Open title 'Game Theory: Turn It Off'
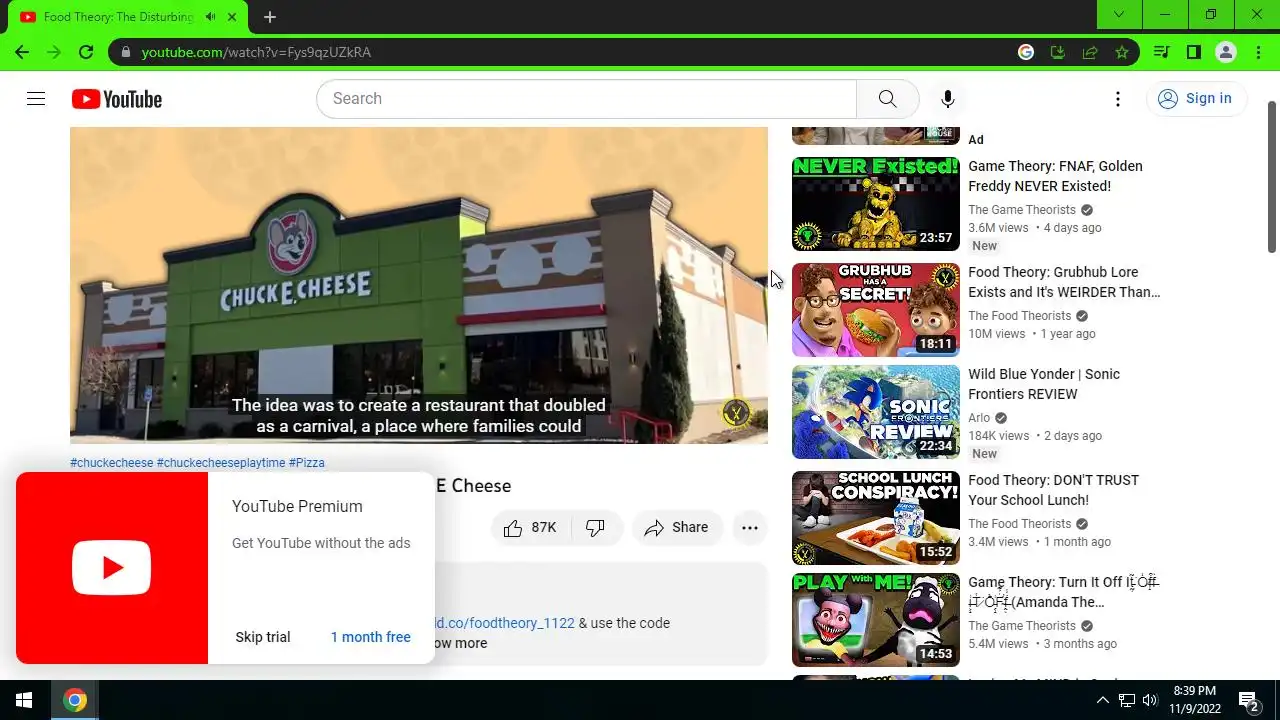Screen dimensions: 1280x720 click(x=1063, y=592)
